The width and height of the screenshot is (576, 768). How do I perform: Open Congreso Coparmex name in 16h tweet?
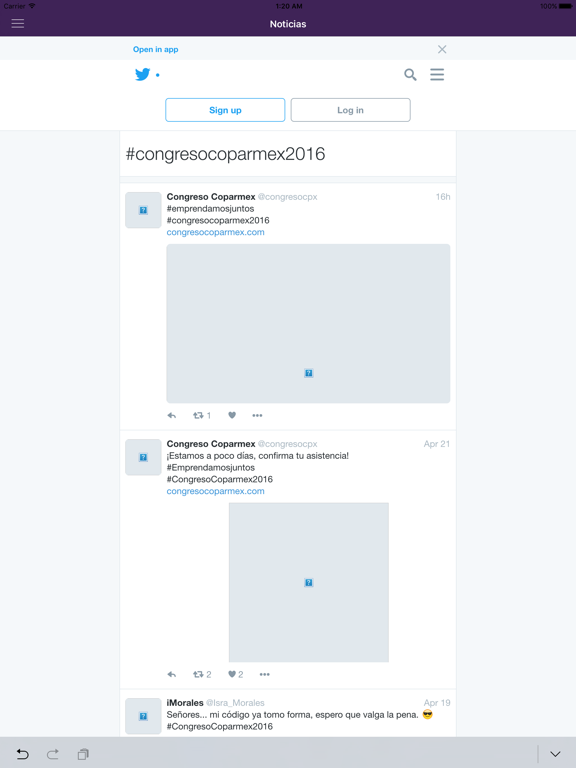tap(211, 196)
